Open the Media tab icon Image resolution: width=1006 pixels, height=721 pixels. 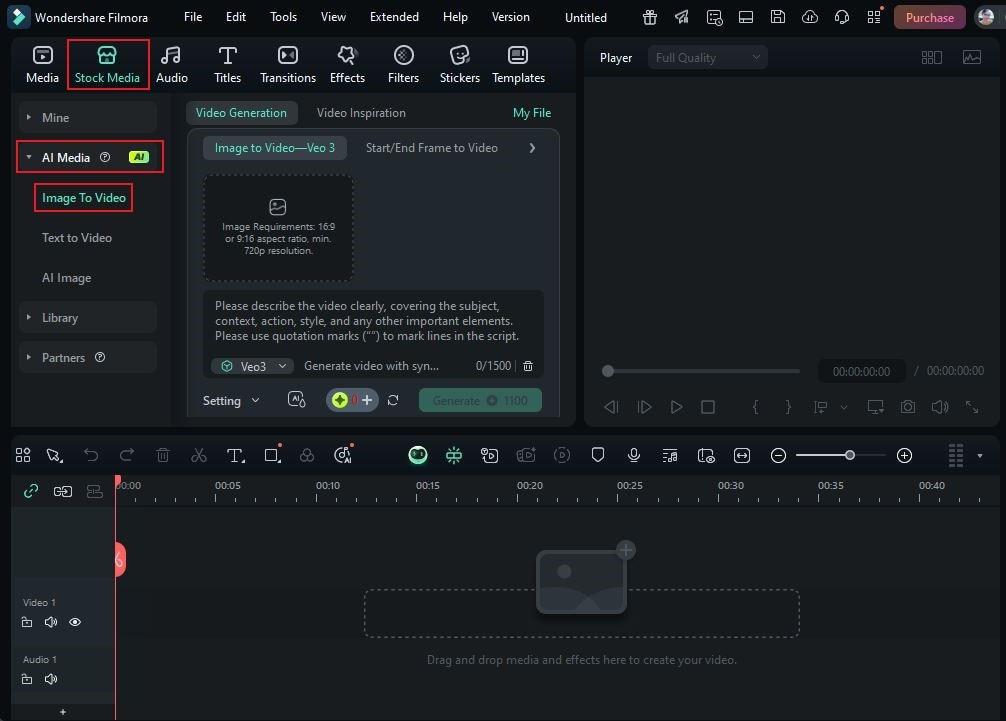(x=42, y=64)
